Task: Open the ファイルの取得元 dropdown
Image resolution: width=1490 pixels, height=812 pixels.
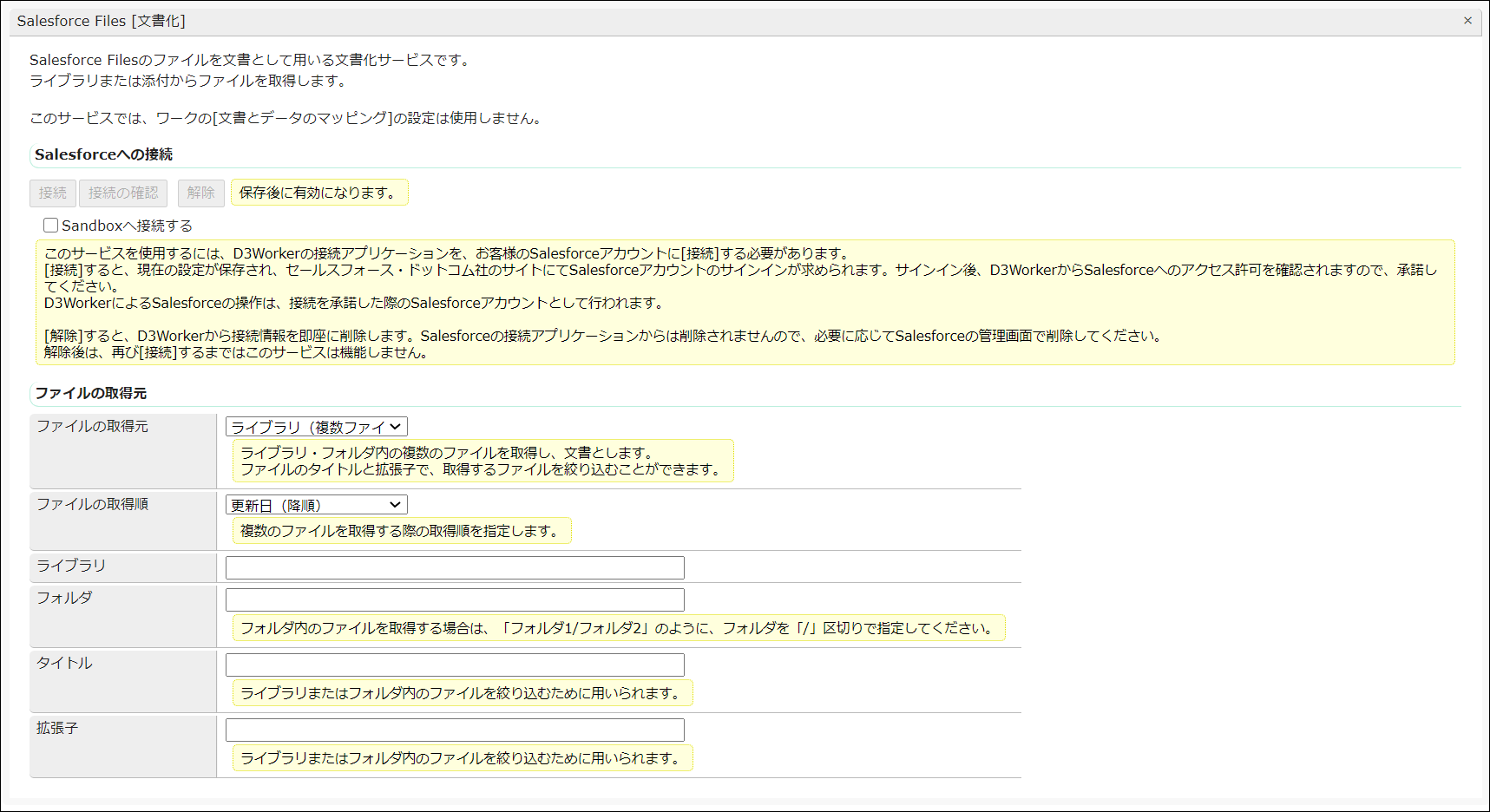Action: (316, 426)
